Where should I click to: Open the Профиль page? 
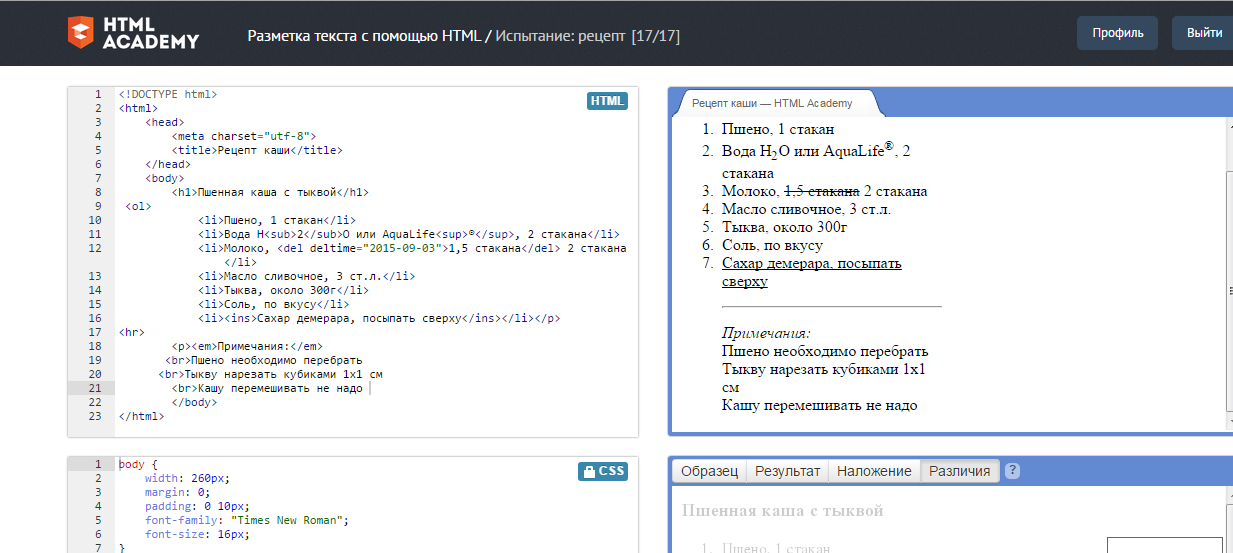[x=1117, y=33]
